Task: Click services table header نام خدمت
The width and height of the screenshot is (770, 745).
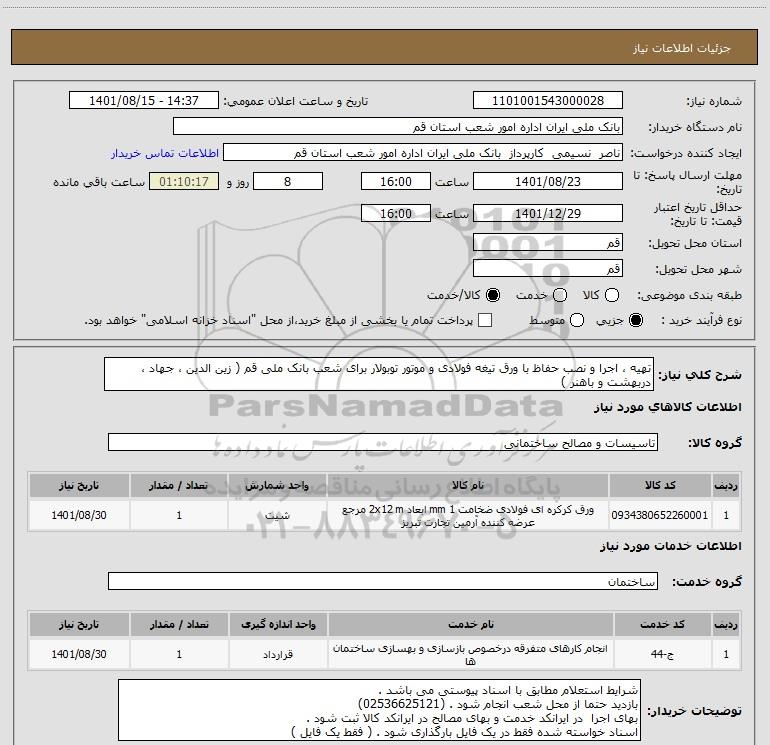Action: tap(470, 625)
